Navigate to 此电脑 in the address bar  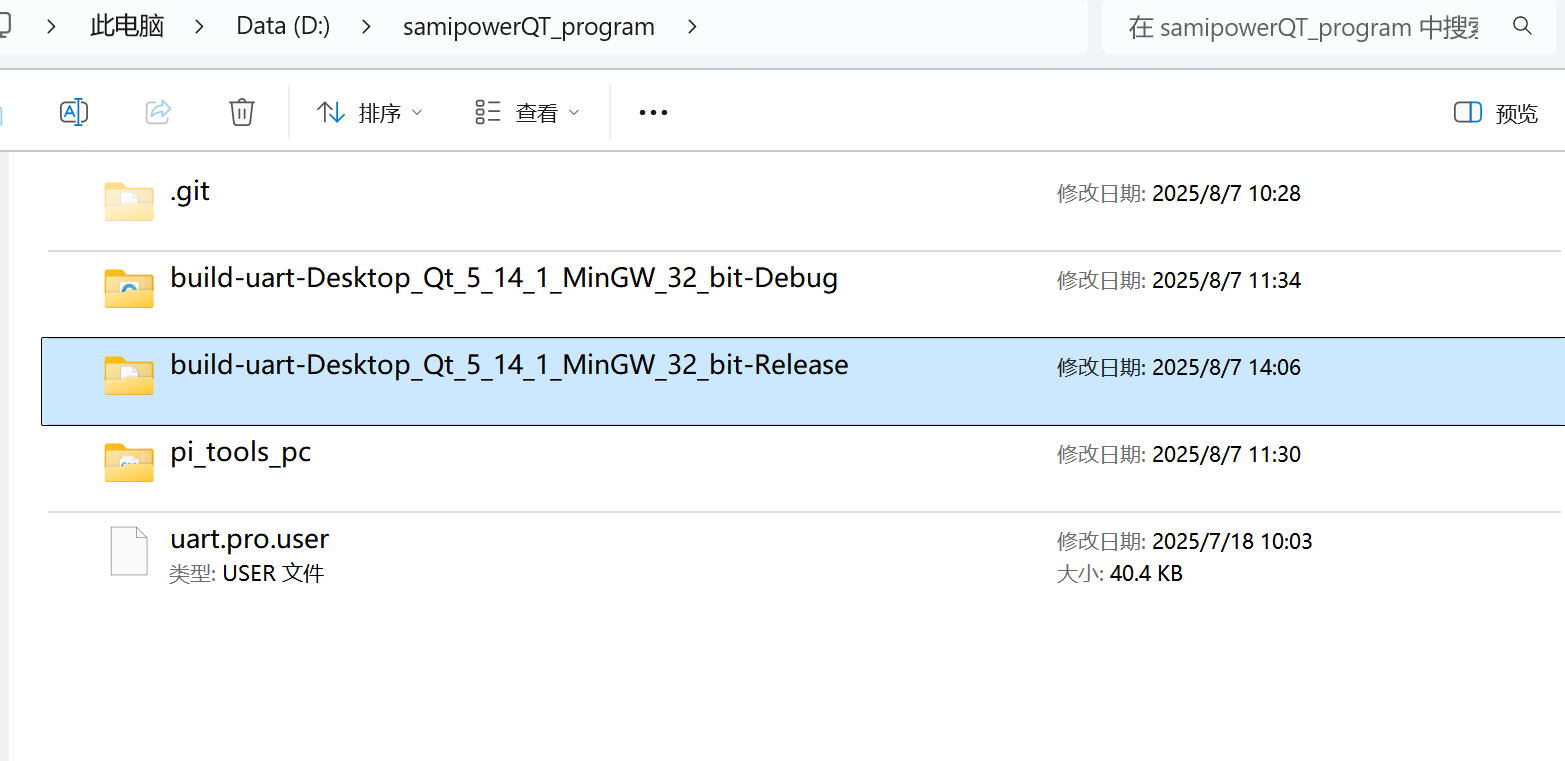click(x=127, y=27)
